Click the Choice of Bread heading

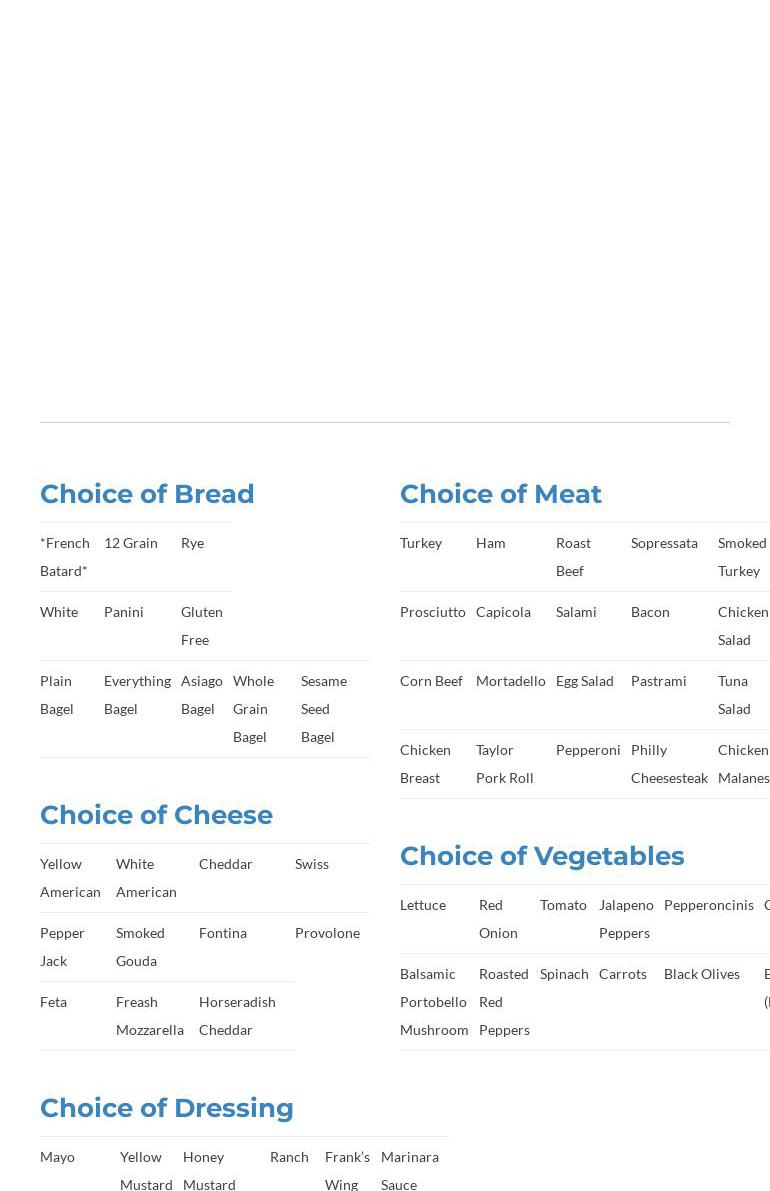[147, 494]
